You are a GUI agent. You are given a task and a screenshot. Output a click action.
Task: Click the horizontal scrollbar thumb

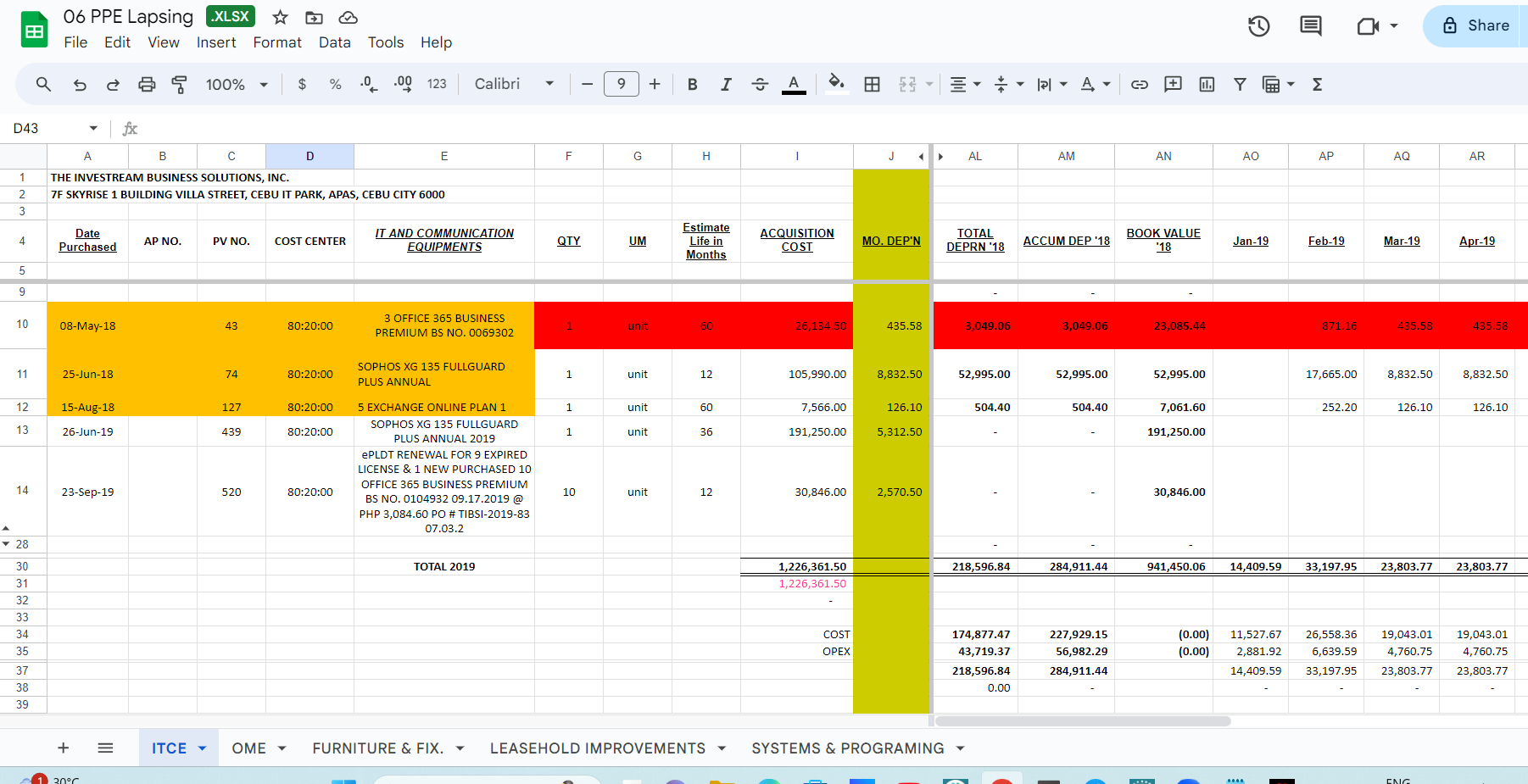click(x=1083, y=721)
